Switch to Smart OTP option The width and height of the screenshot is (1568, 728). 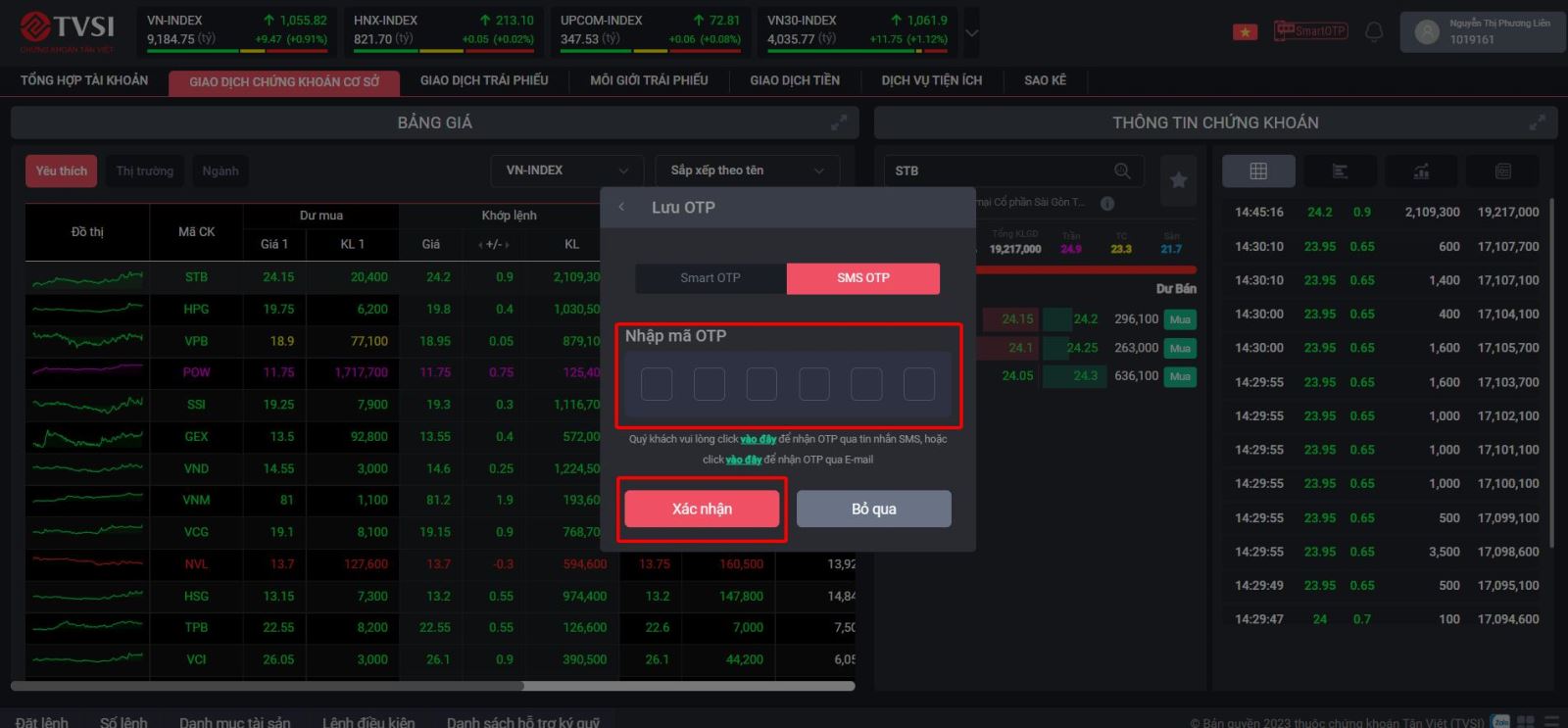[x=710, y=278]
